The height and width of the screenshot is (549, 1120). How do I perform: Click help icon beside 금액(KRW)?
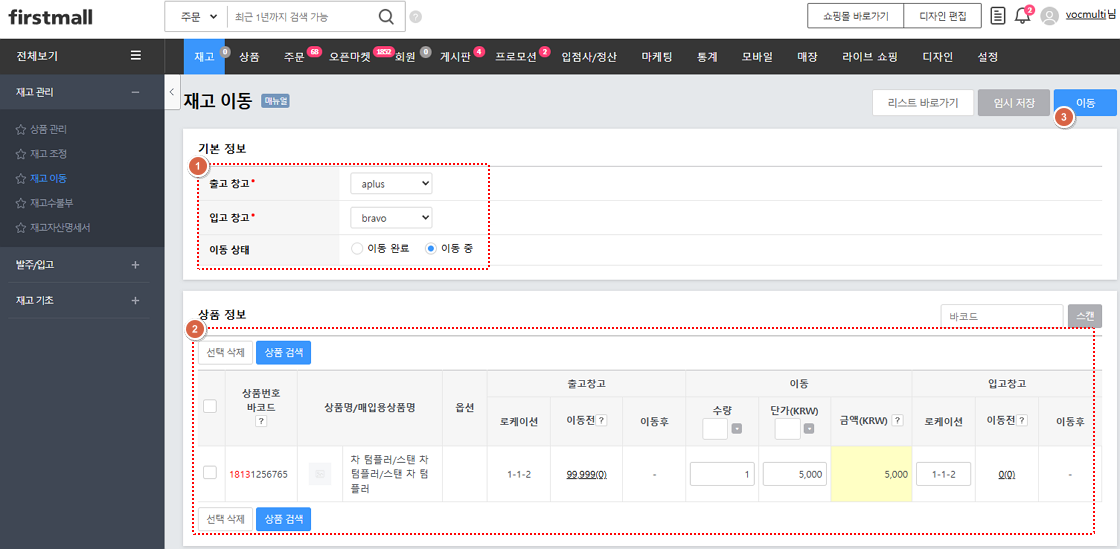[898, 420]
